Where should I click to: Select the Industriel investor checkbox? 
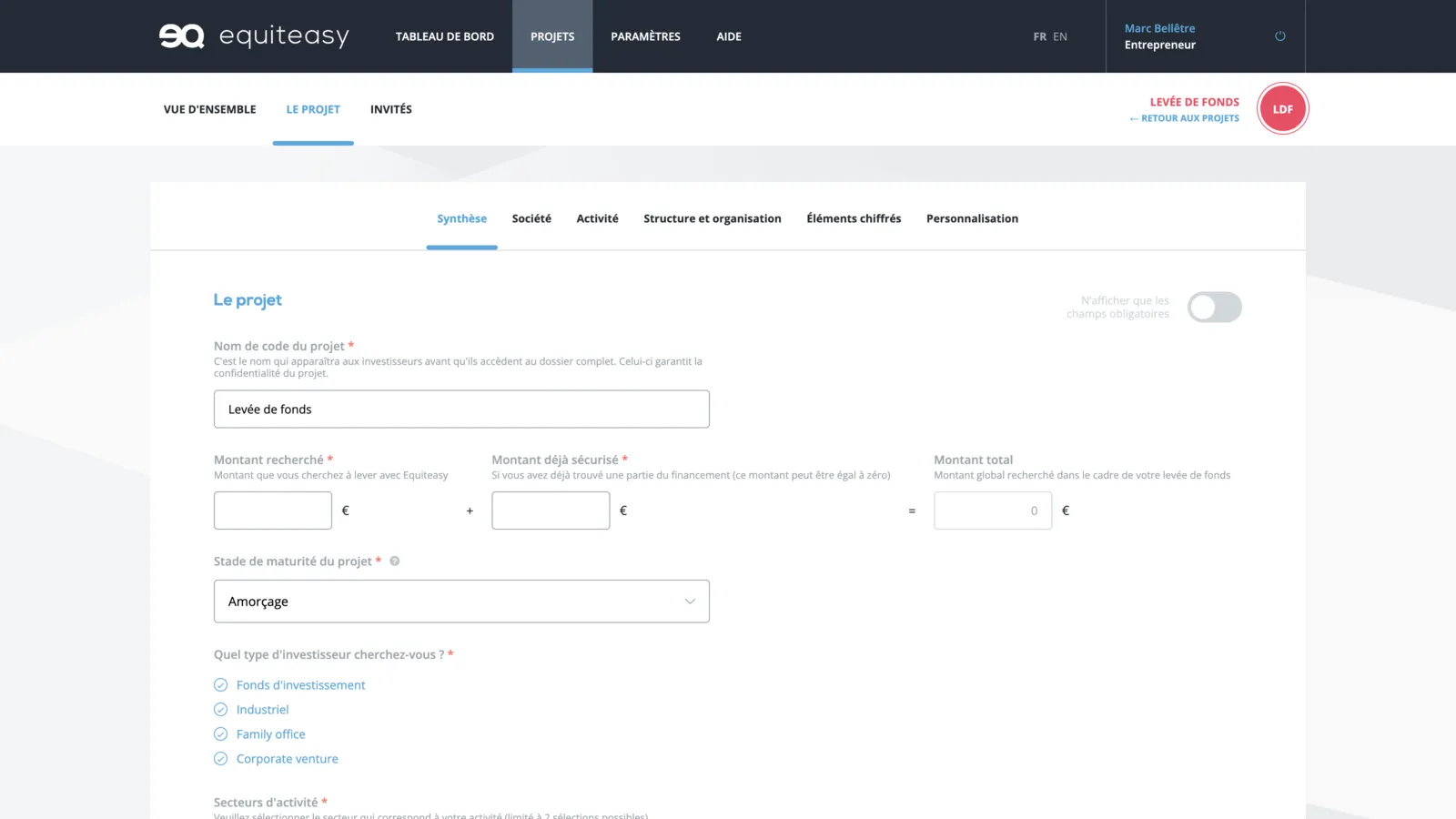click(x=220, y=710)
